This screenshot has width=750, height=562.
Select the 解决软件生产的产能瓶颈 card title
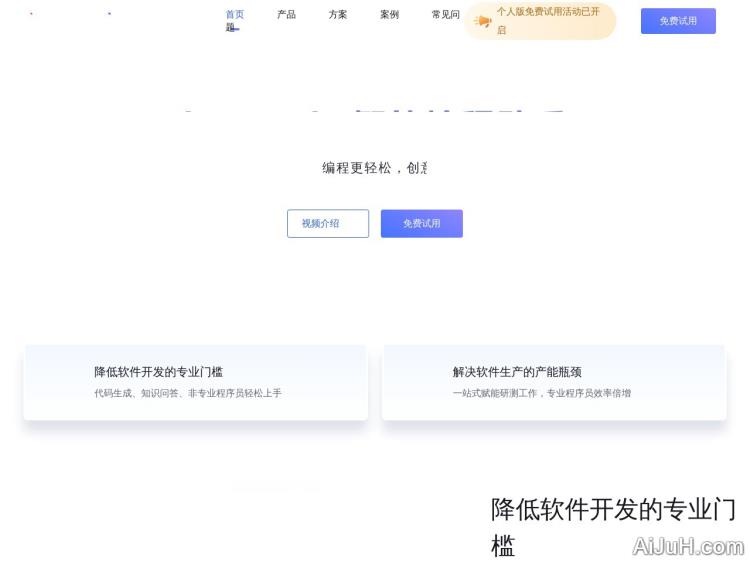click(x=516, y=372)
